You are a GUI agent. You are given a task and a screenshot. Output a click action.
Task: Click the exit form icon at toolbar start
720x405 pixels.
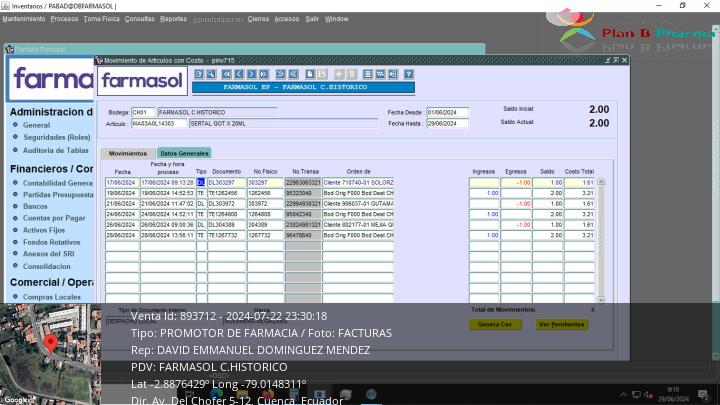coord(198,74)
